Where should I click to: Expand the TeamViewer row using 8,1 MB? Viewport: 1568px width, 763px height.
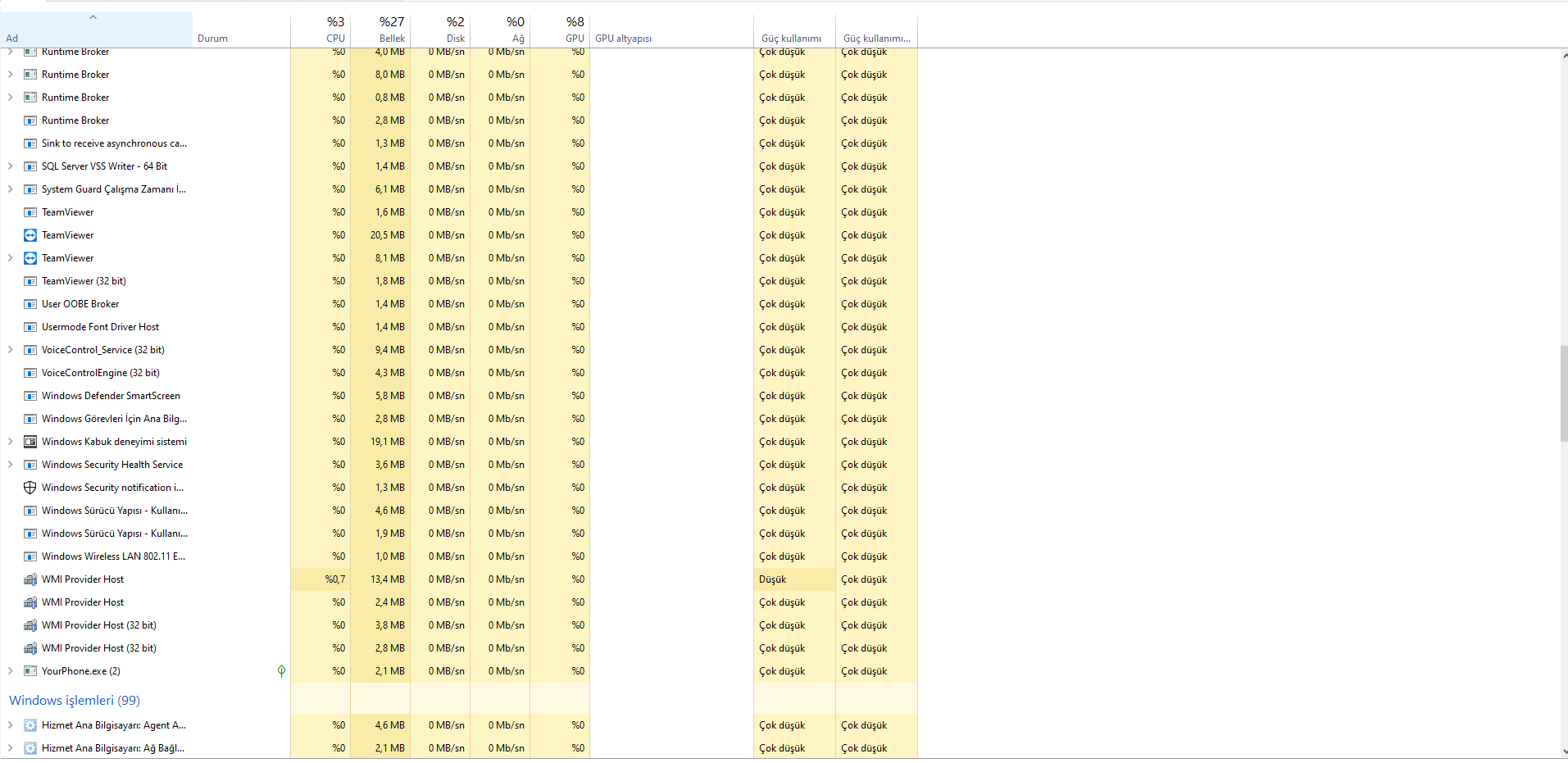click(10, 258)
